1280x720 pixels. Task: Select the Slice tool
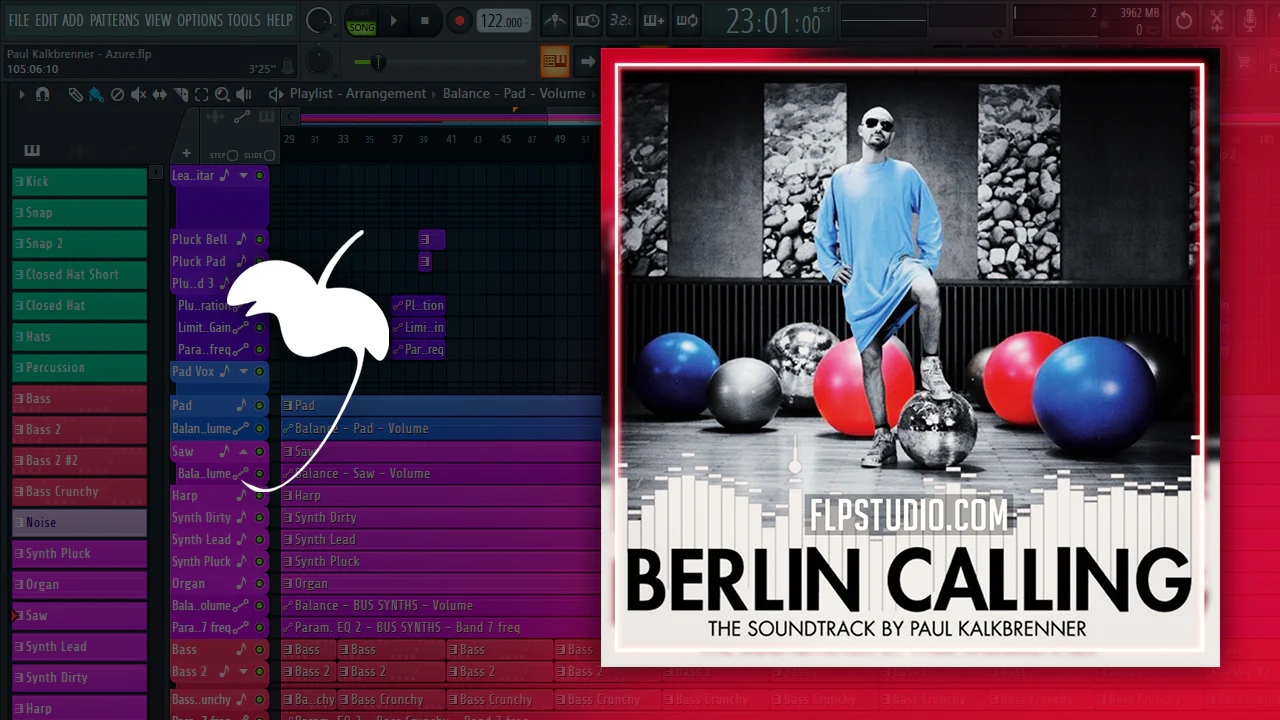[181, 94]
